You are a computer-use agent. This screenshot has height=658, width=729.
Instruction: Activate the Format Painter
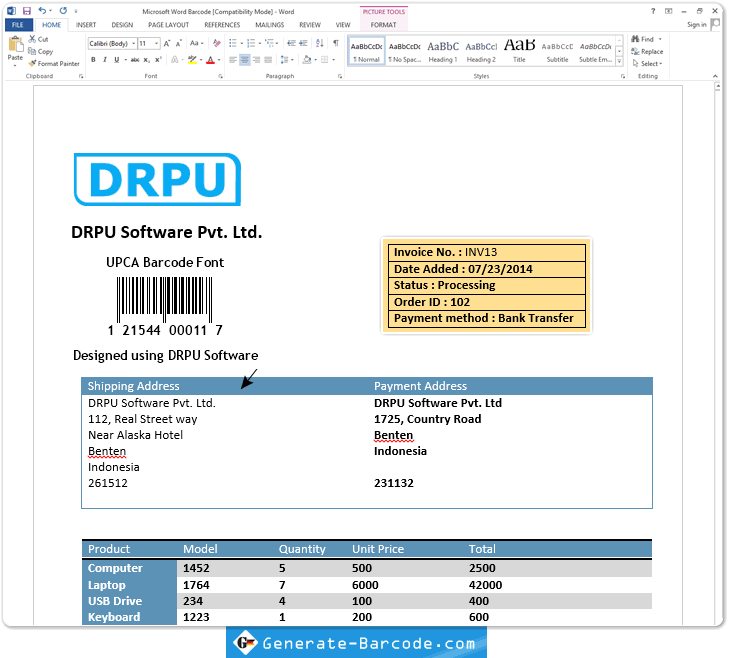(54, 63)
